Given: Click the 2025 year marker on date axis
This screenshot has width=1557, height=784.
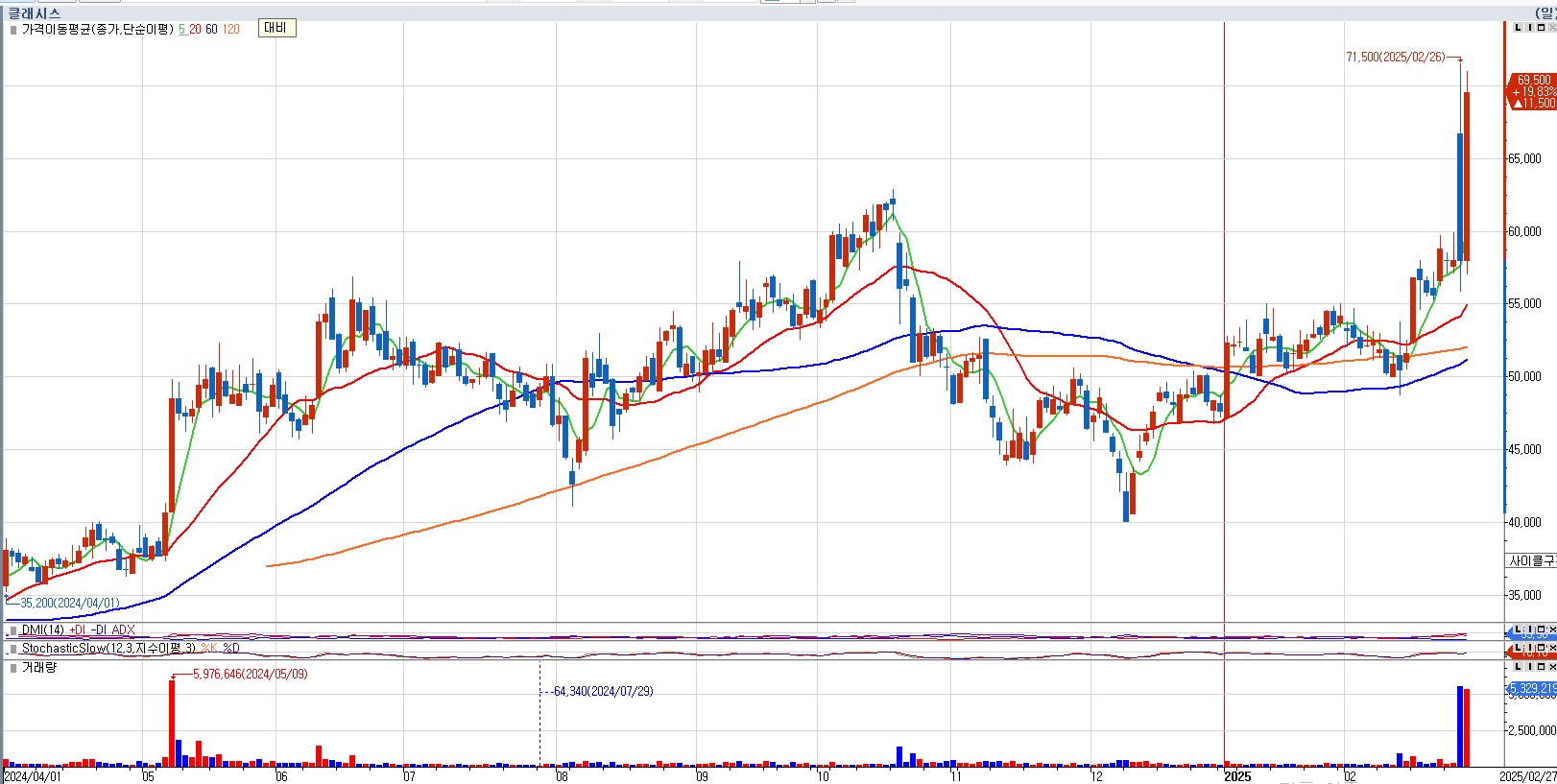Looking at the screenshot, I should pos(1238,776).
